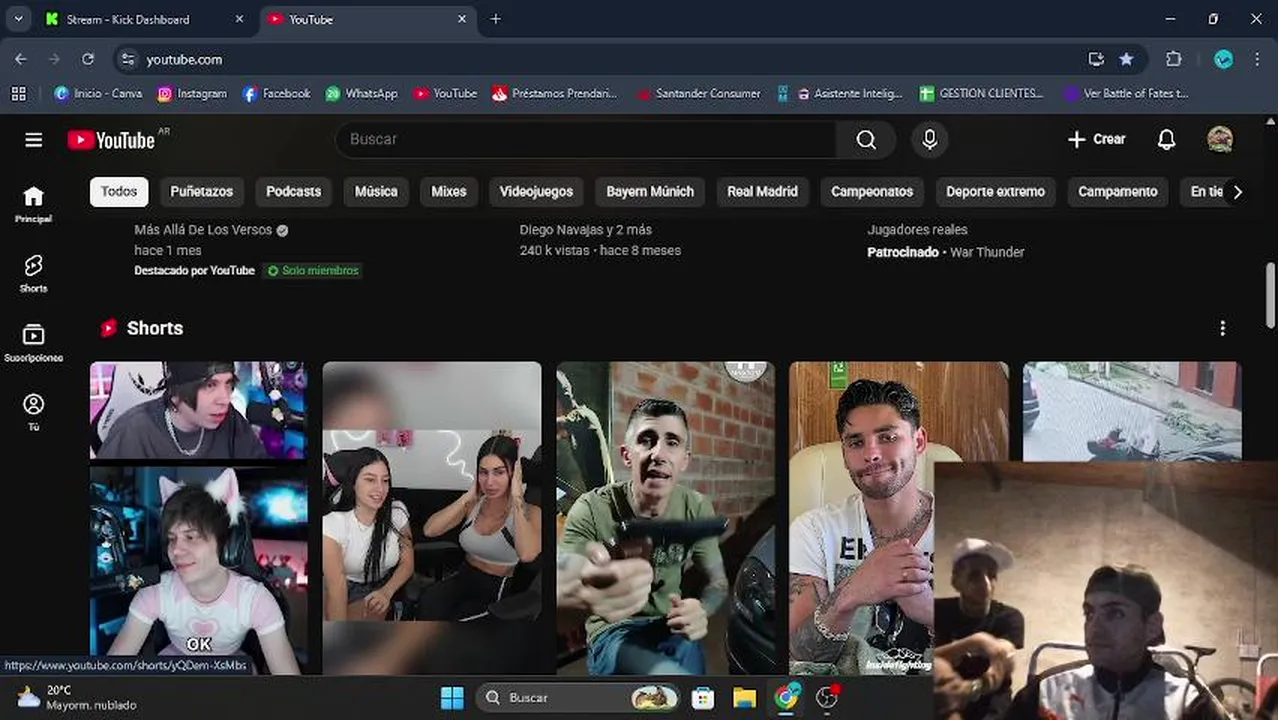
Task: Start voice search with microphone icon
Action: click(x=929, y=140)
